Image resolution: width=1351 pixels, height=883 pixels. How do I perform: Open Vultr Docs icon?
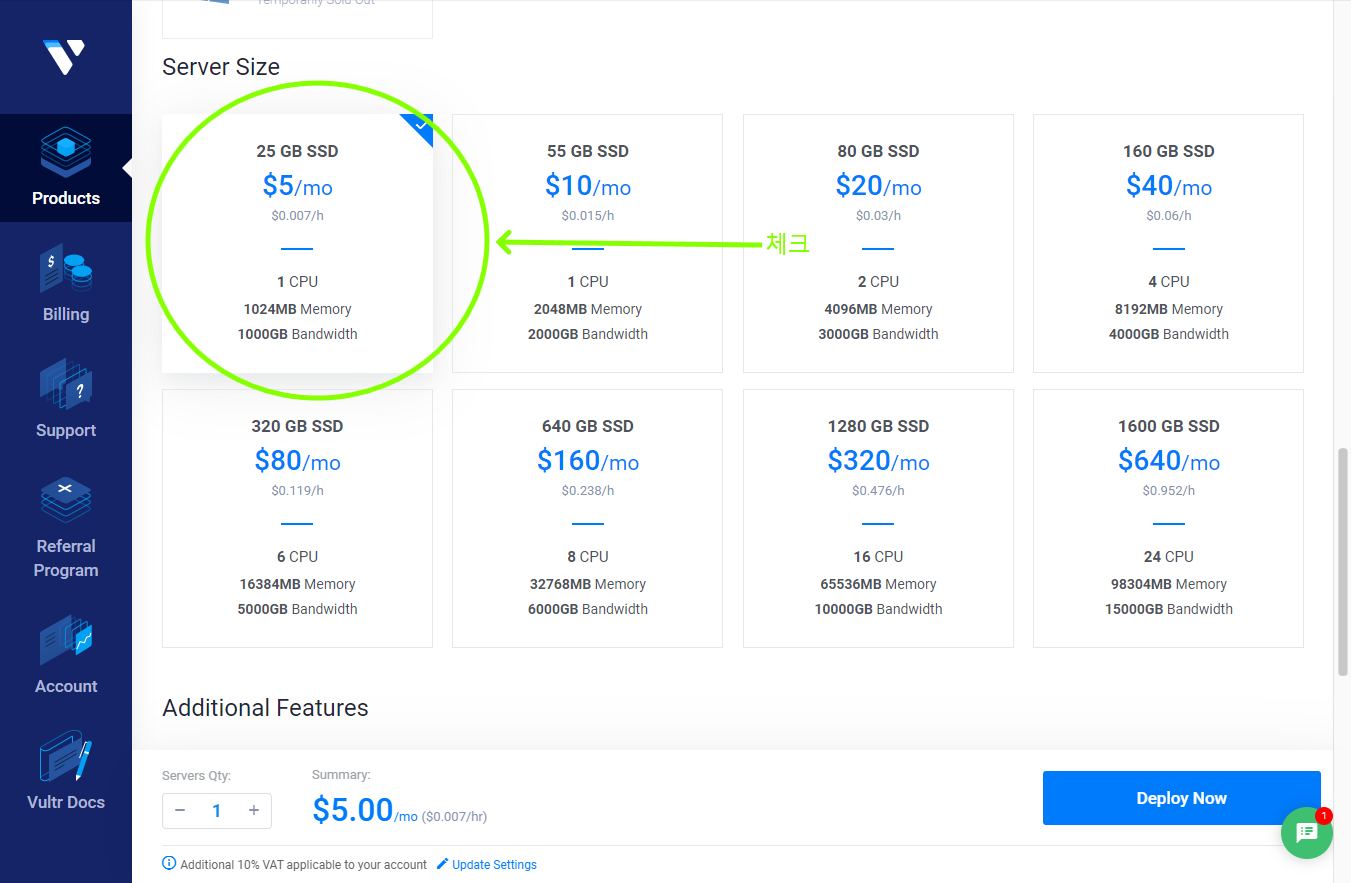[66, 756]
